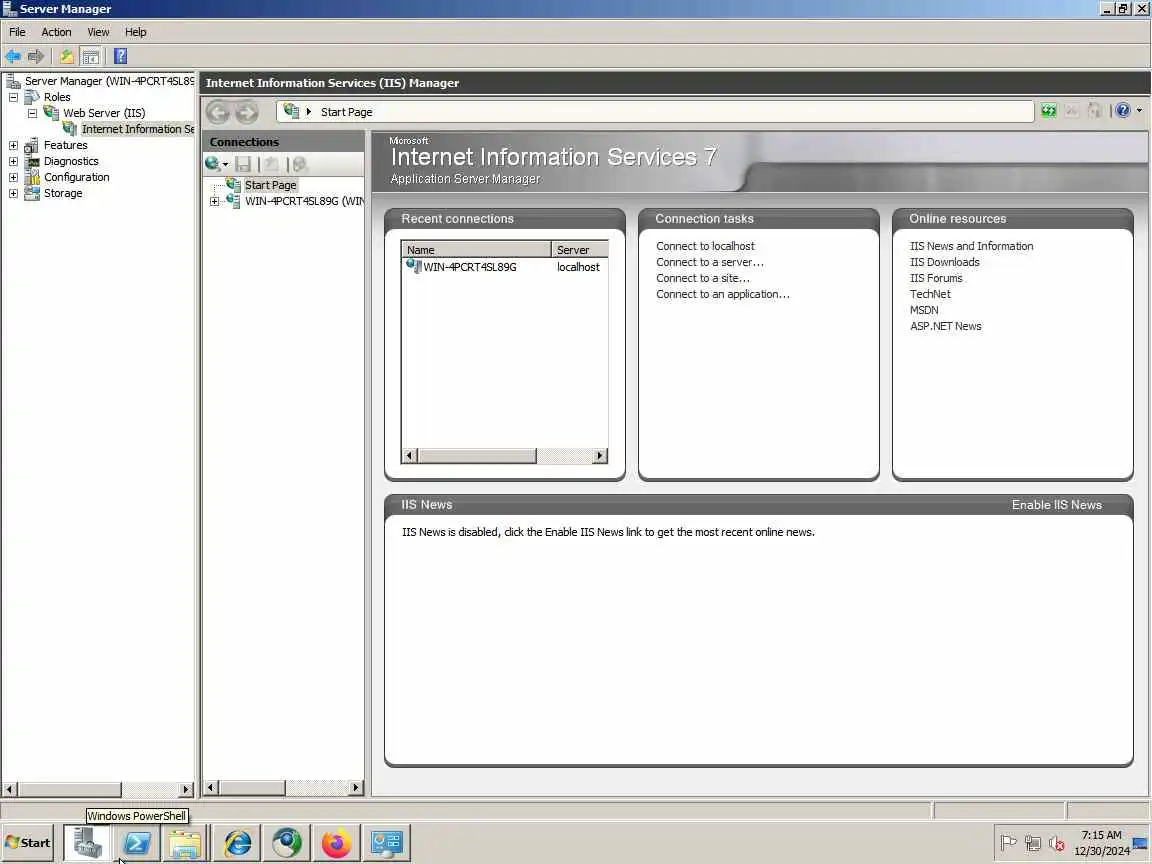Expand WIN-4PCRT4SL89G node in Connections tree

coord(215,201)
